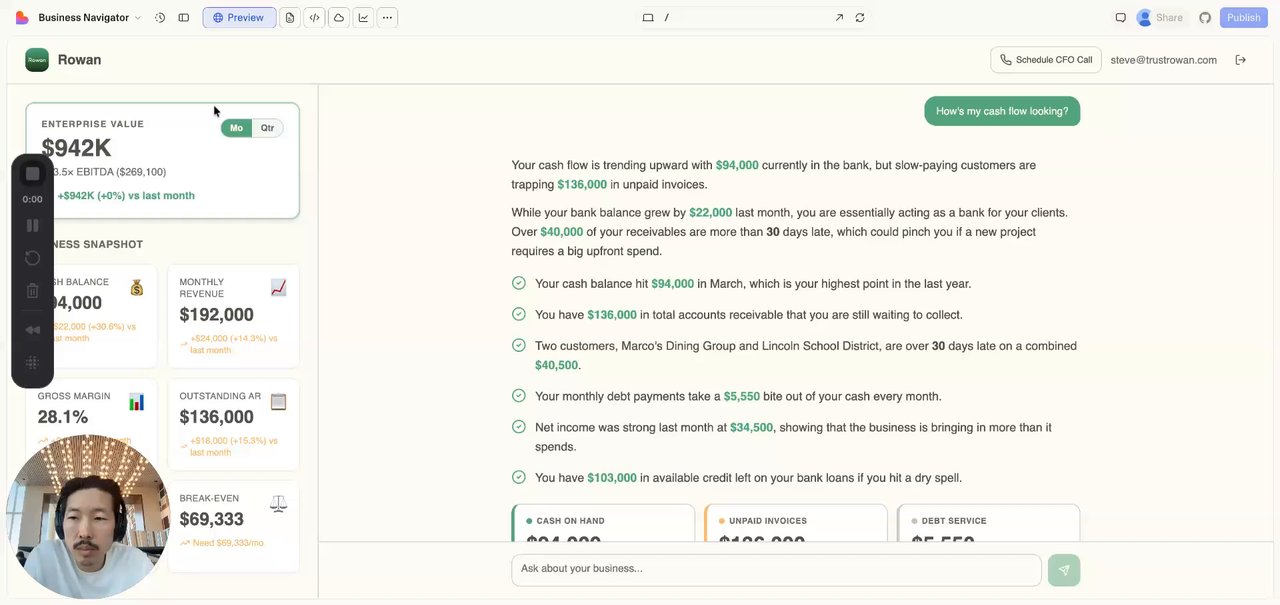
Task: Click the Monthly Revenue chart icon
Action: pyautogui.click(x=278, y=288)
